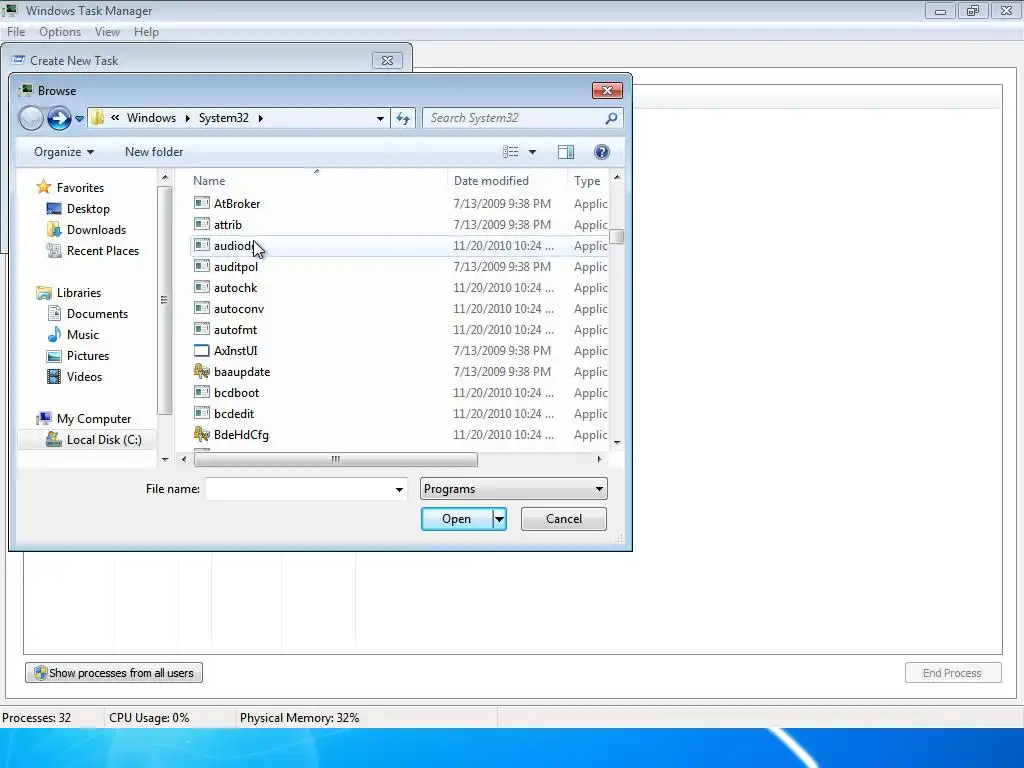The height and width of the screenshot is (768, 1024).
Task: Open the File name dropdown arrow
Action: pyautogui.click(x=399, y=489)
